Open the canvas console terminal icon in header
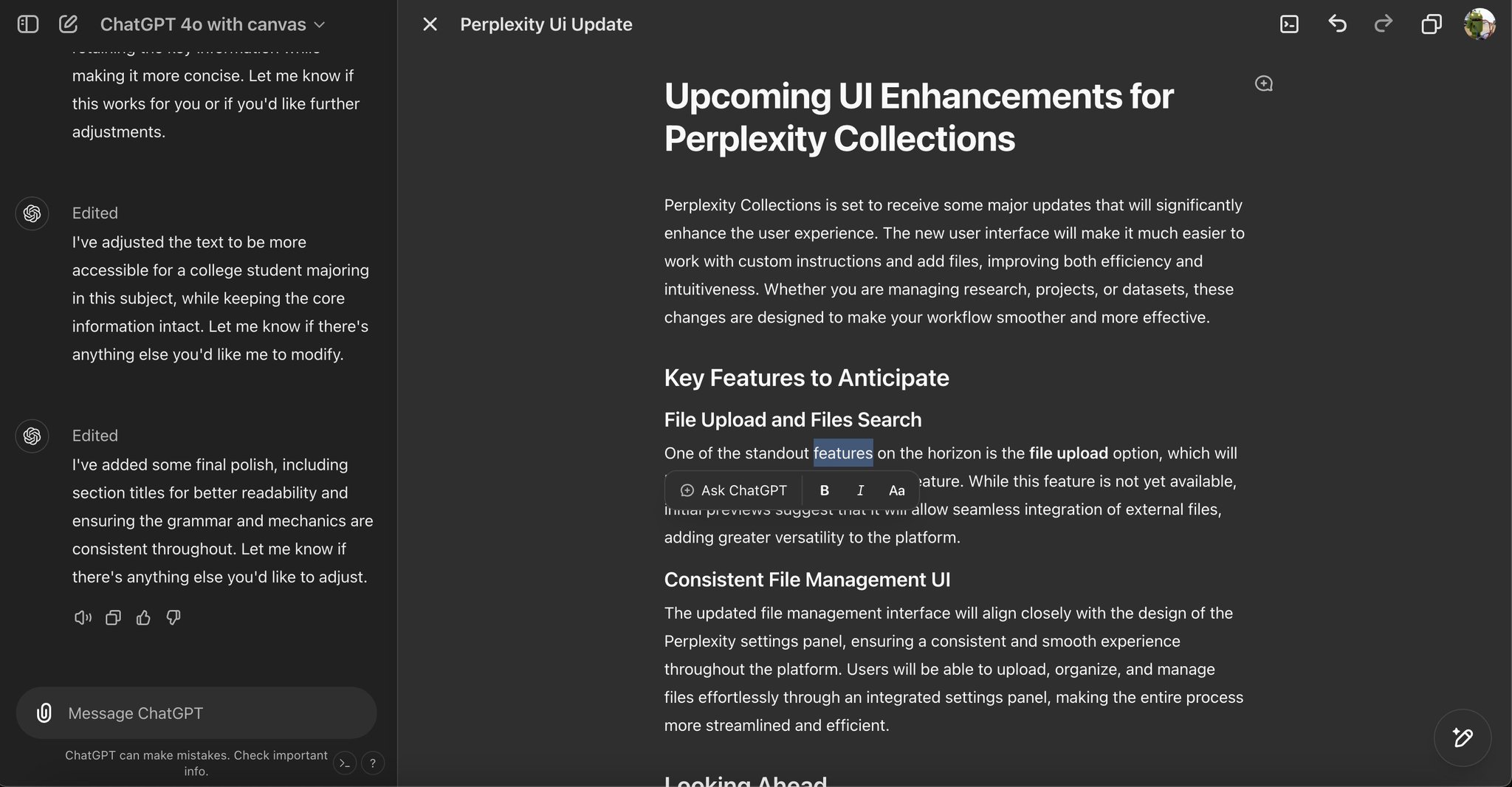The width and height of the screenshot is (1512, 787). point(1289,24)
